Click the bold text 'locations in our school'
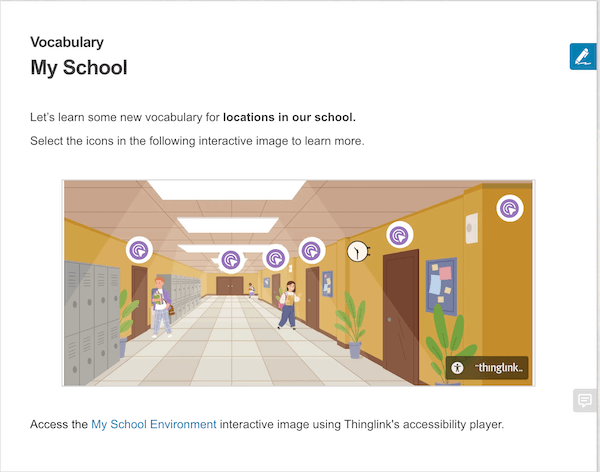The height and width of the screenshot is (472, 600). [x=289, y=117]
